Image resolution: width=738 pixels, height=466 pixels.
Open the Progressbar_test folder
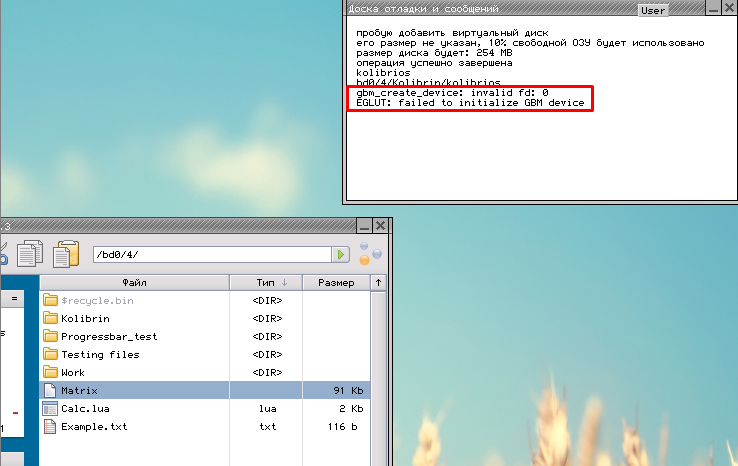click(x=108, y=336)
